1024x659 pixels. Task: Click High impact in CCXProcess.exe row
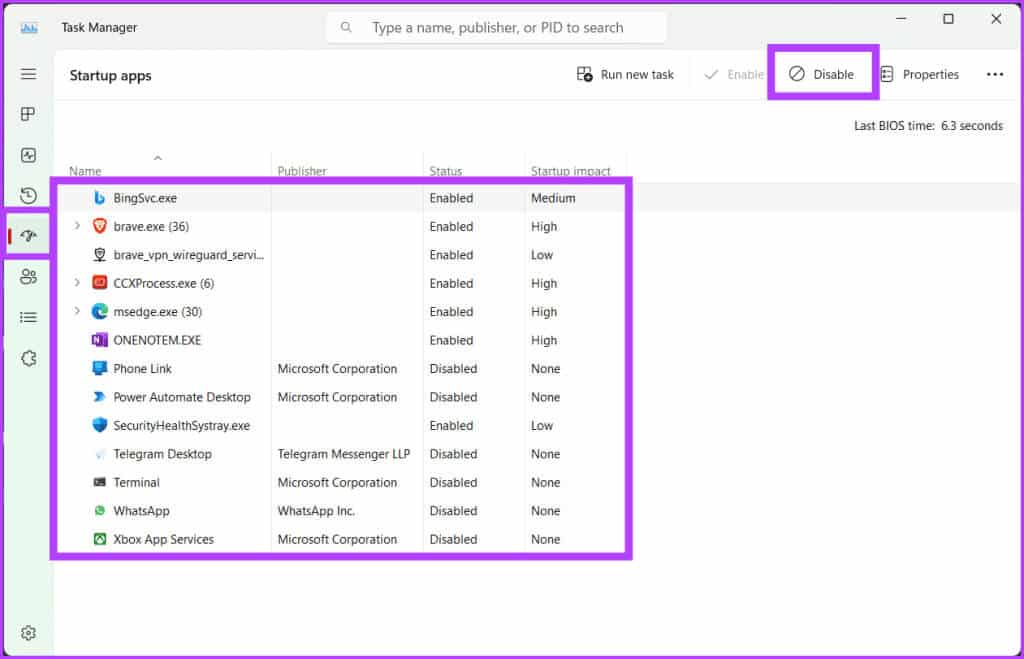pos(543,283)
